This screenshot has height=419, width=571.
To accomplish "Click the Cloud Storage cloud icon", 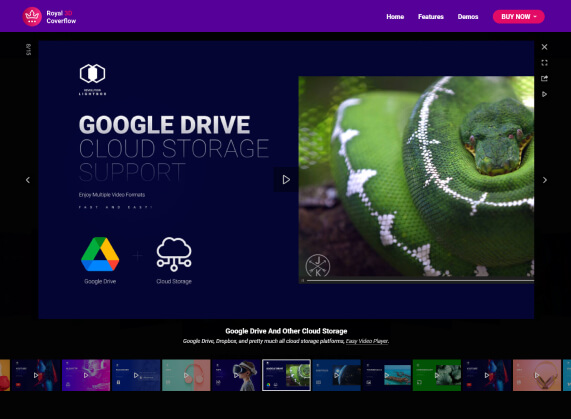I will [x=174, y=254].
